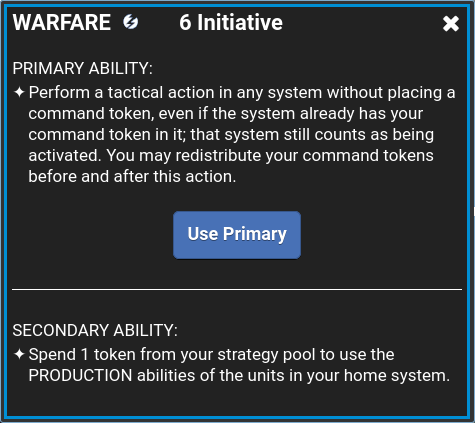
Task: Click the line "command token, even if the system"
Action: [x=225, y=114]
